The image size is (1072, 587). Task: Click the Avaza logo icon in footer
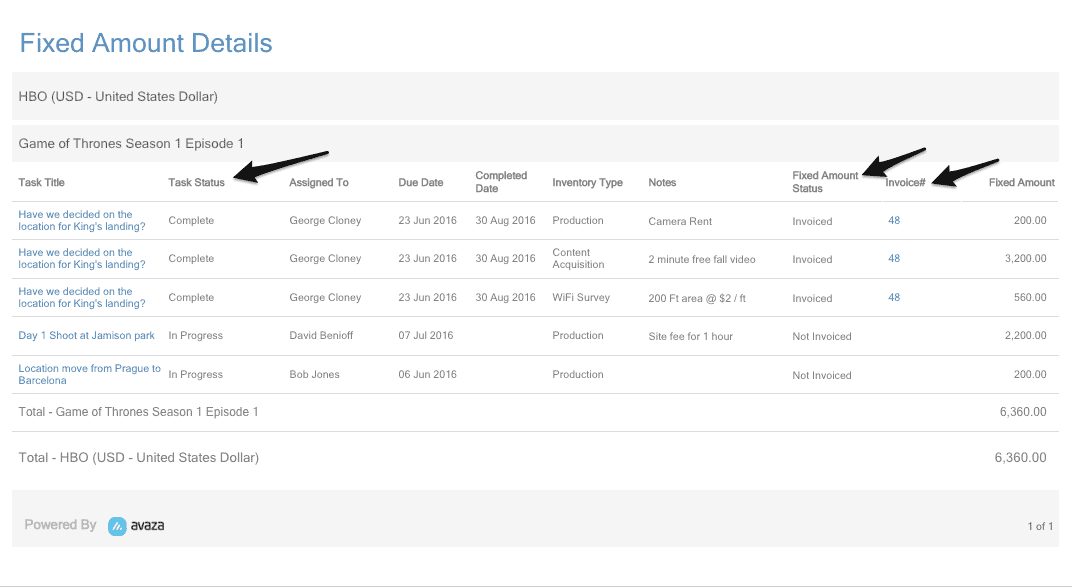click(117, 525)
